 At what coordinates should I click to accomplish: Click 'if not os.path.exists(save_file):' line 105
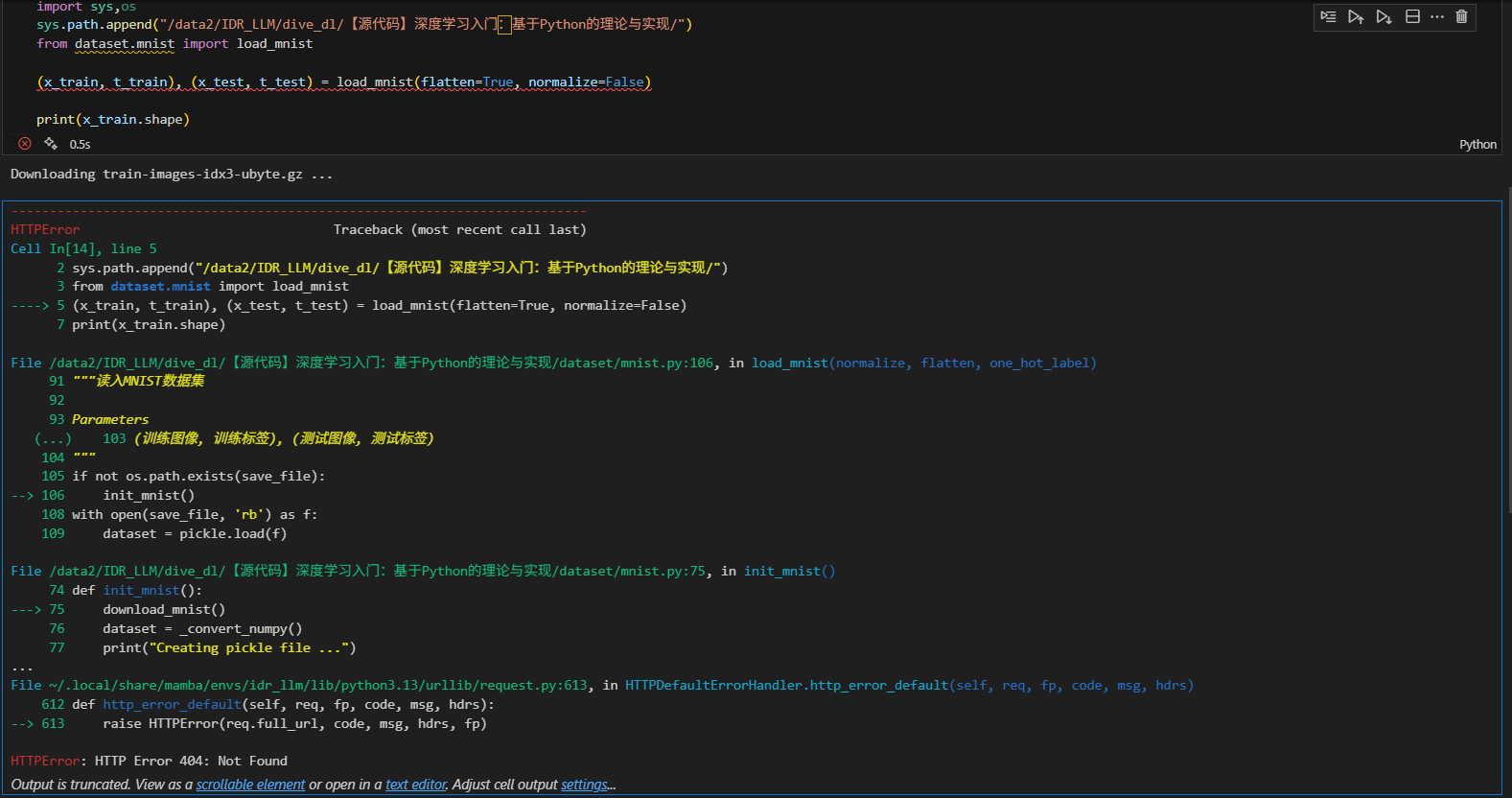(198, 476)
